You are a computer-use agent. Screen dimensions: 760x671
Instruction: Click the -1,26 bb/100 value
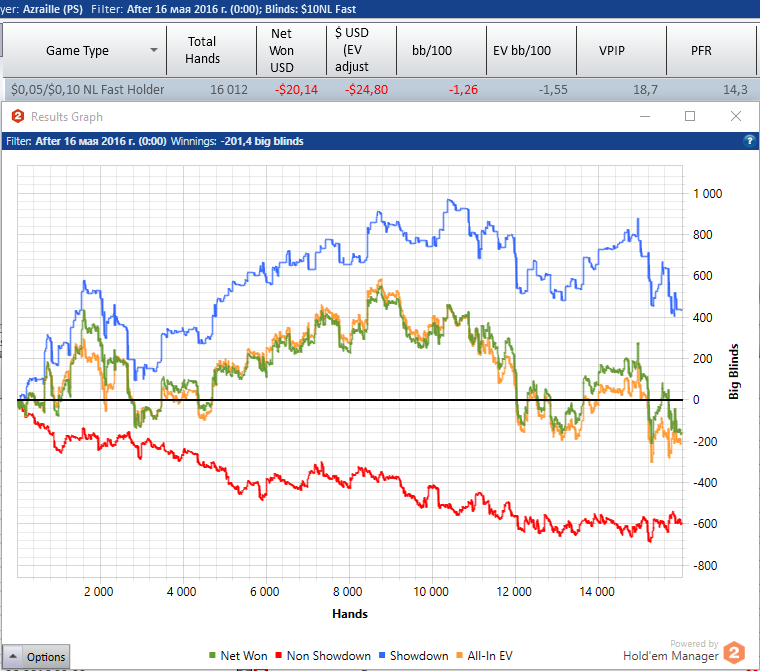tap(463, 90)
